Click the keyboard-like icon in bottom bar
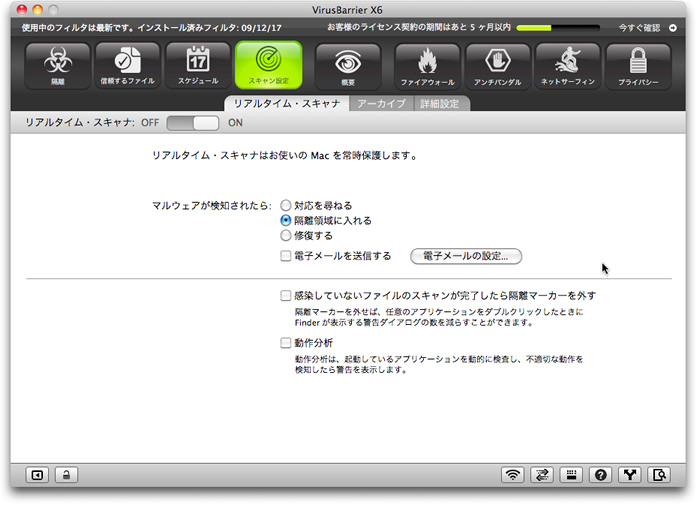Screen dimensions: 696x505 571,475
